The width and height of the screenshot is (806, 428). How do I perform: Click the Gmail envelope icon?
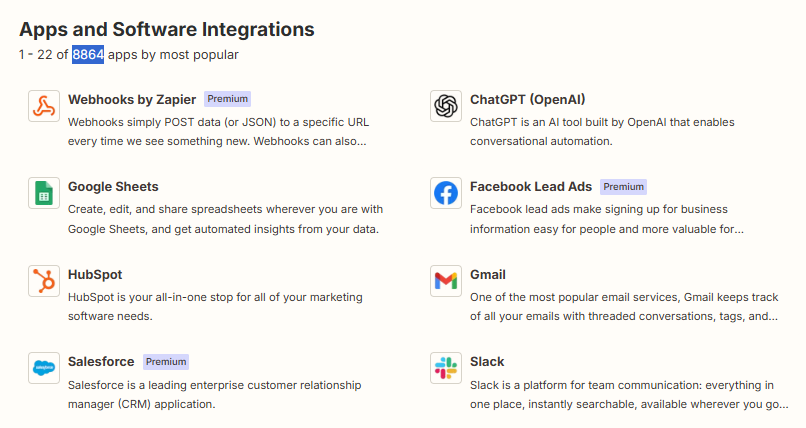446,281
